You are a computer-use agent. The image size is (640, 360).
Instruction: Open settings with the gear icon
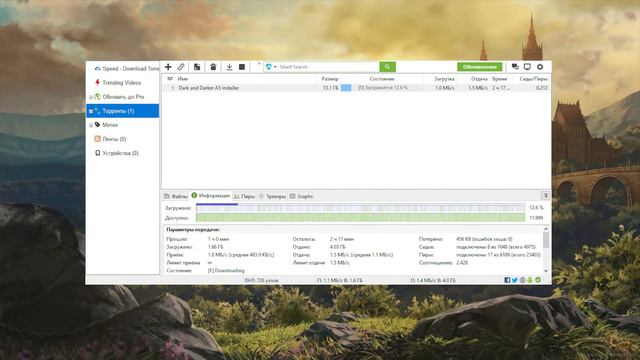[540, 67]
